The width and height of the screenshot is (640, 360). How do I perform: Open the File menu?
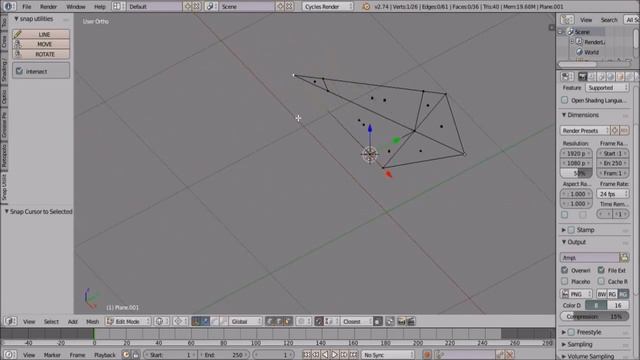[x=27, y=7]
